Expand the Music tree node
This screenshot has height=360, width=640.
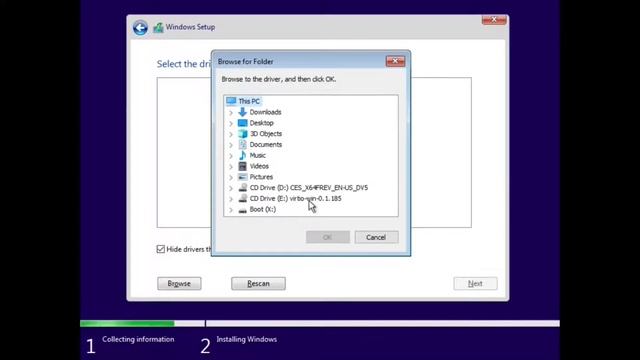point(231,156)
